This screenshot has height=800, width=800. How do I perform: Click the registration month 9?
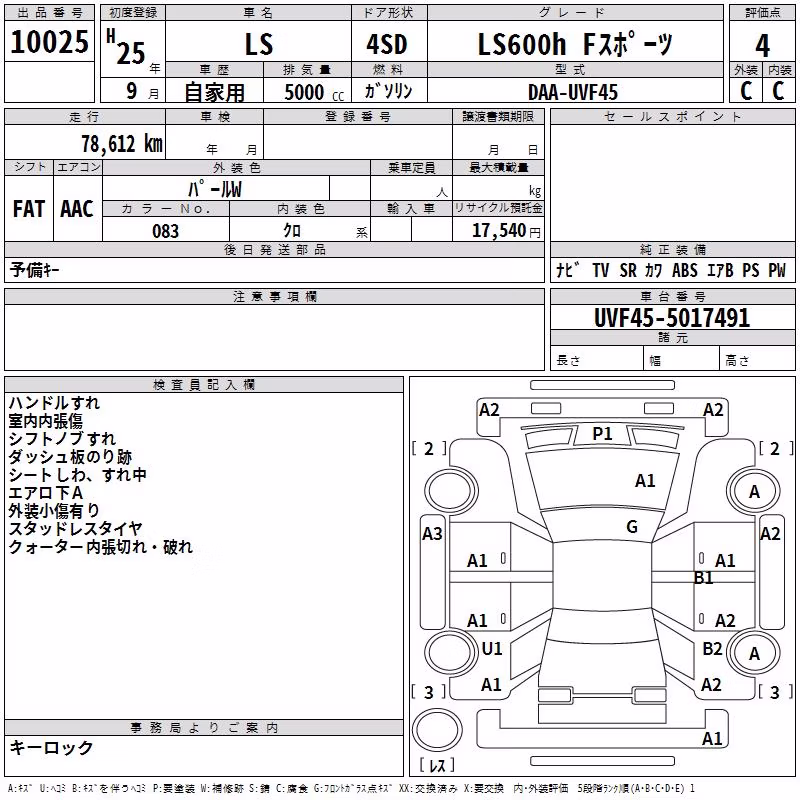(132, 91)
